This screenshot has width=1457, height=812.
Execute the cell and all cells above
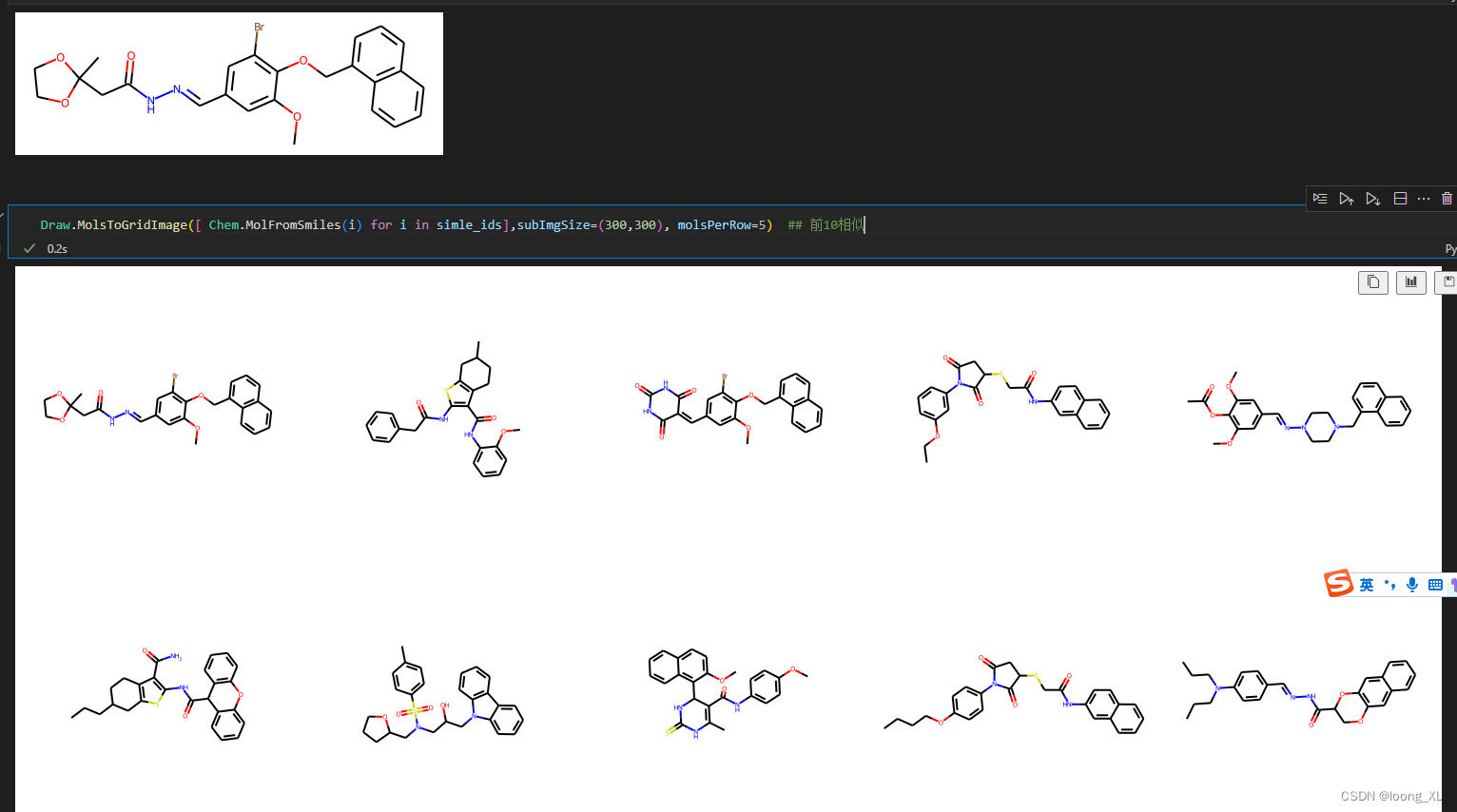tap(1347, 198)
